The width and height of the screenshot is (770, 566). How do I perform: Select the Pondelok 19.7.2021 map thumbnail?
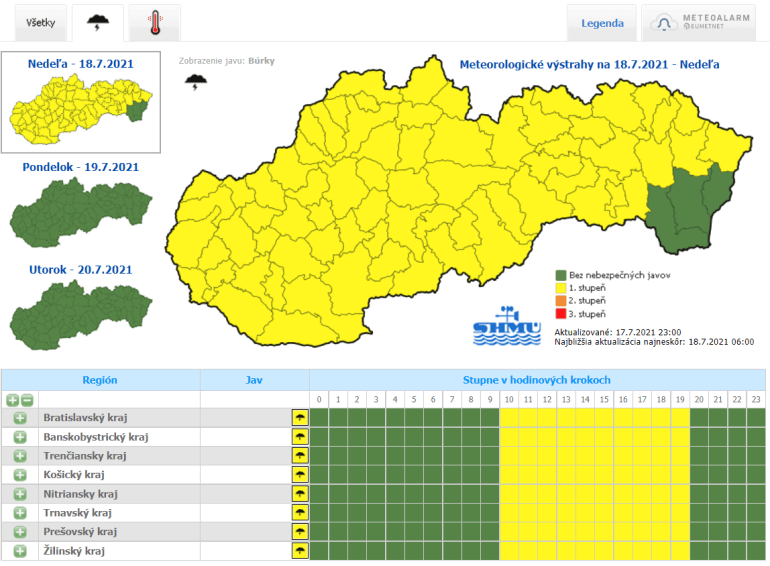(x=81, y=212)
